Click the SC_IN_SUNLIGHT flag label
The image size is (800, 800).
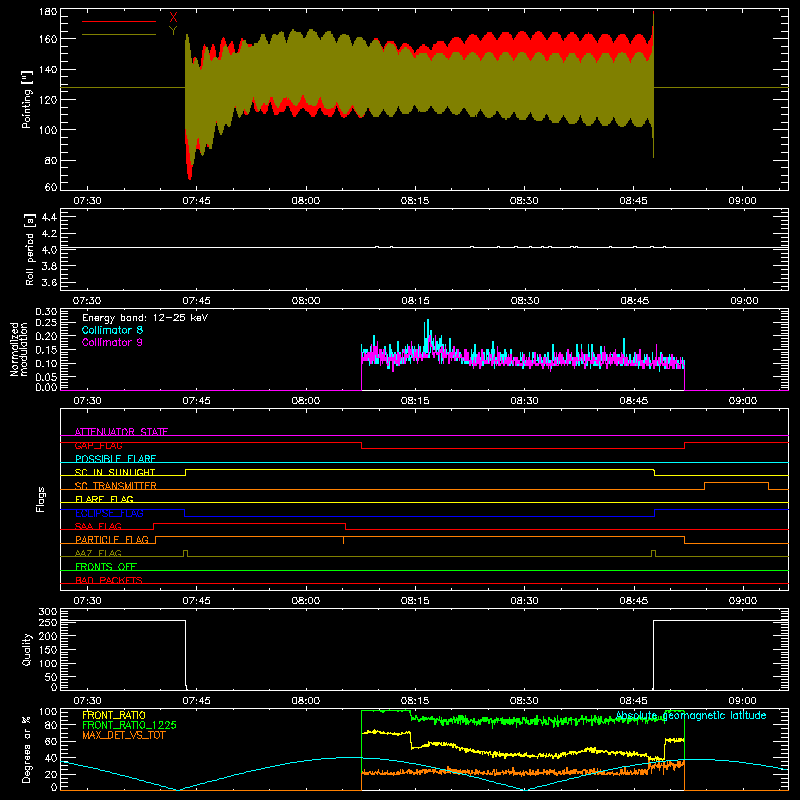pos(115,472)
